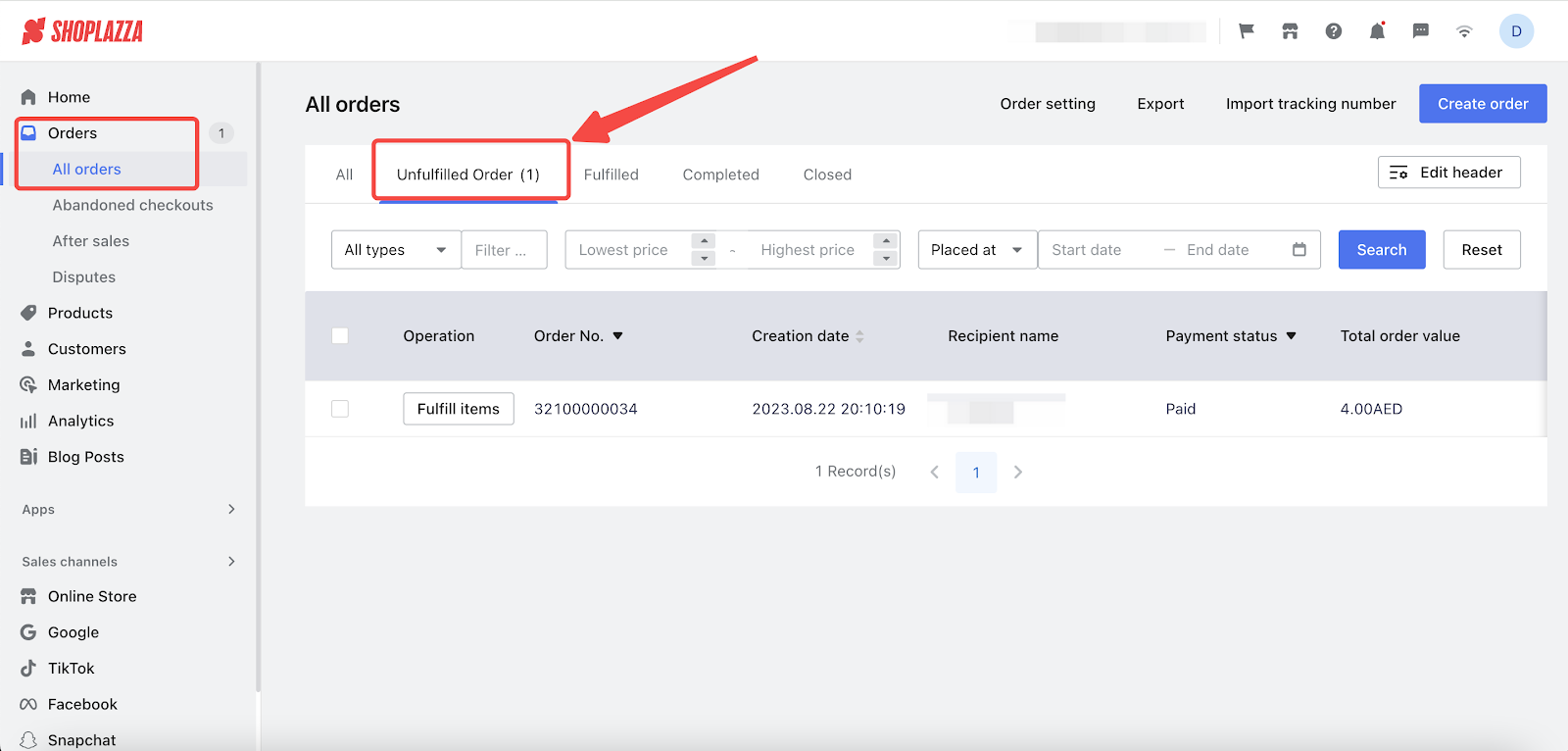Open the notifications bell

(x=1377, y=31)
